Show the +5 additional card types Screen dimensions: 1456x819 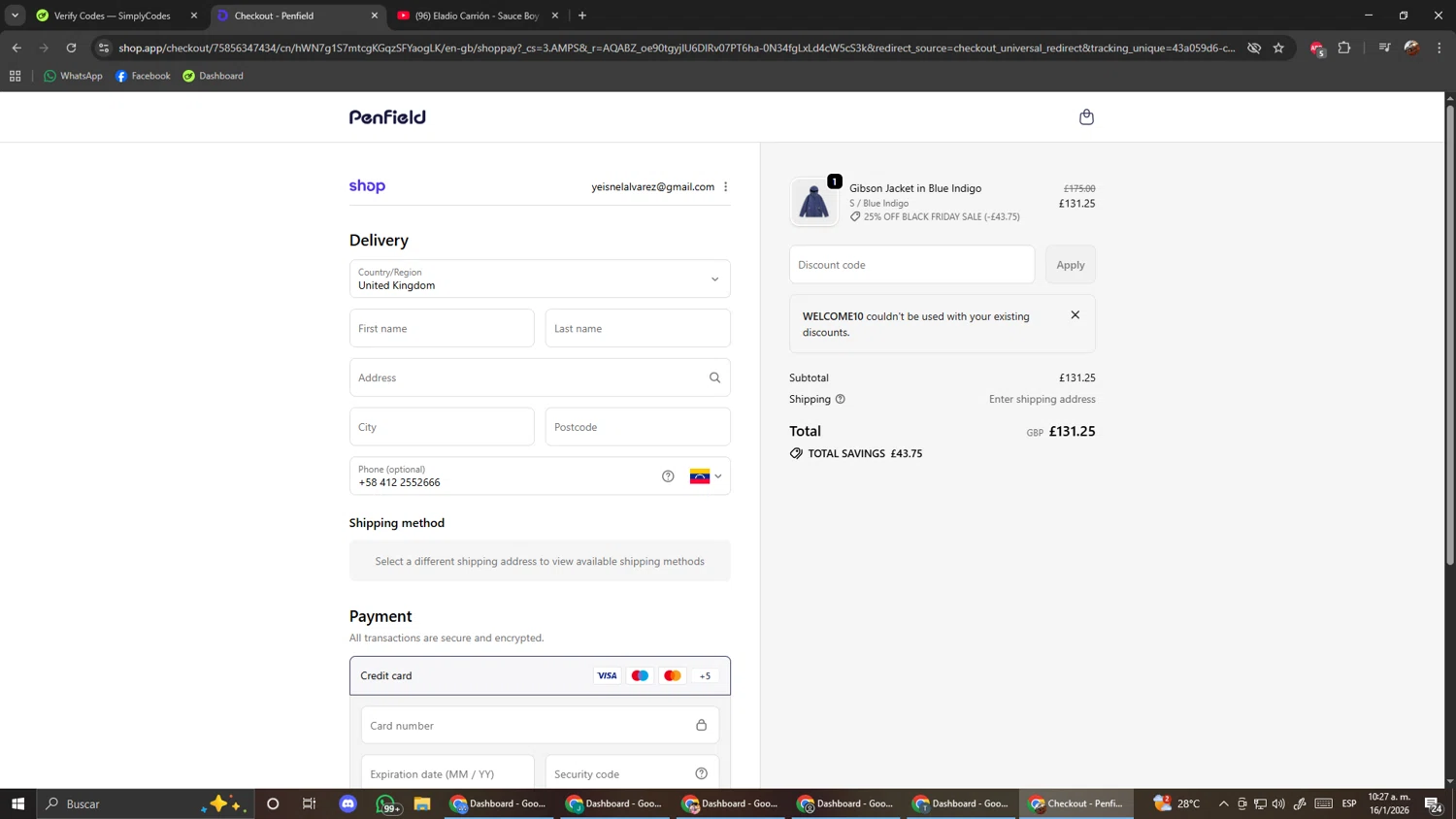click(705, 675)
